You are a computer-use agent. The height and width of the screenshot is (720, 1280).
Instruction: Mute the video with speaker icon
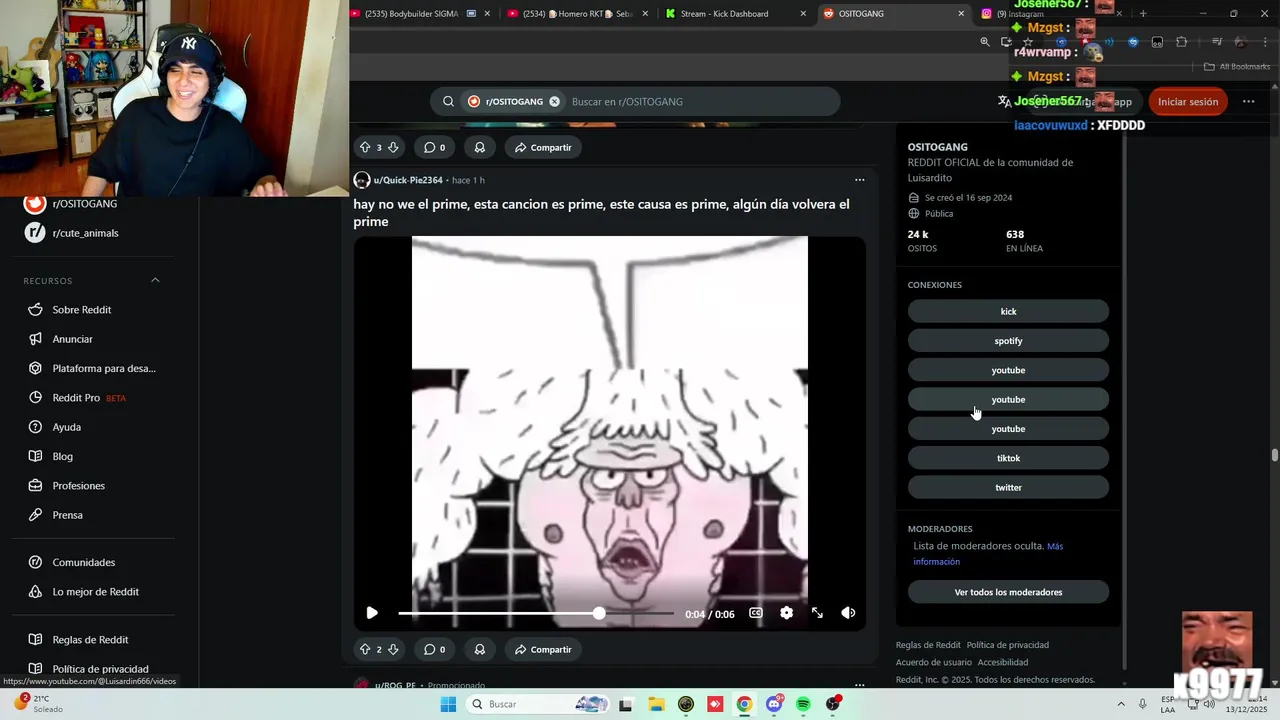click(x=848, y=613)
